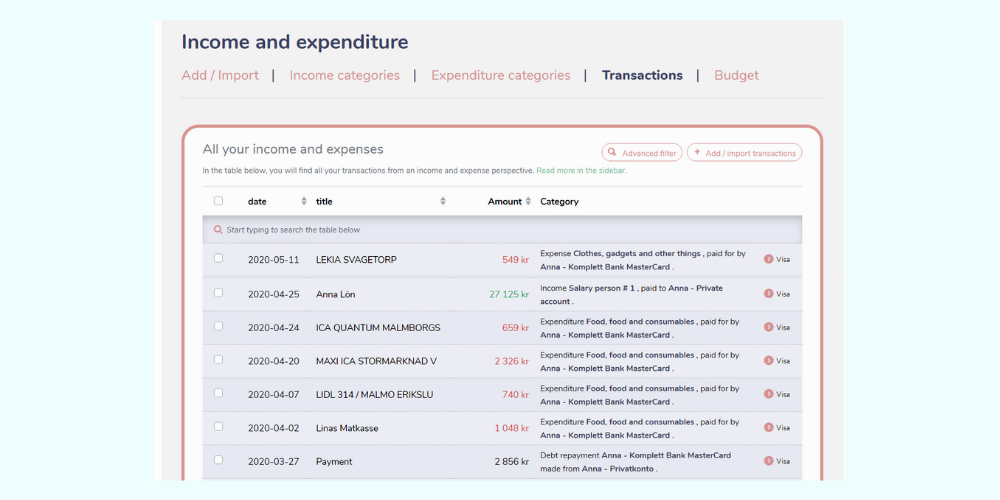The width and height of the screenshot is (1000, 500).
Task: Check the MAXI ICA STORMARKNAD V row checkbox
Action: tap(219, 360)
